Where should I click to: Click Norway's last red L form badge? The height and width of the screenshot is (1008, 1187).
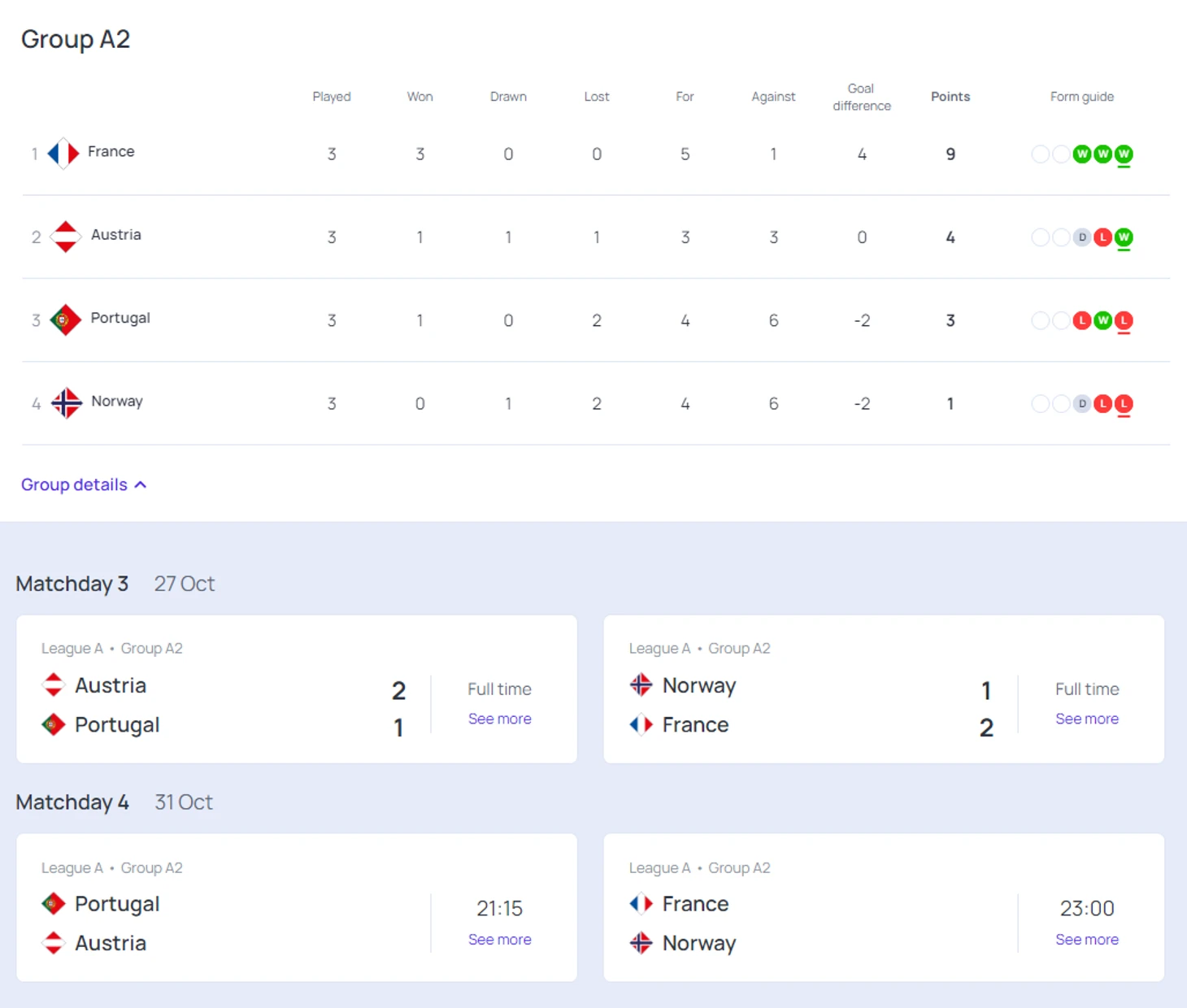pyautogui.click(x=1124, y=403)
